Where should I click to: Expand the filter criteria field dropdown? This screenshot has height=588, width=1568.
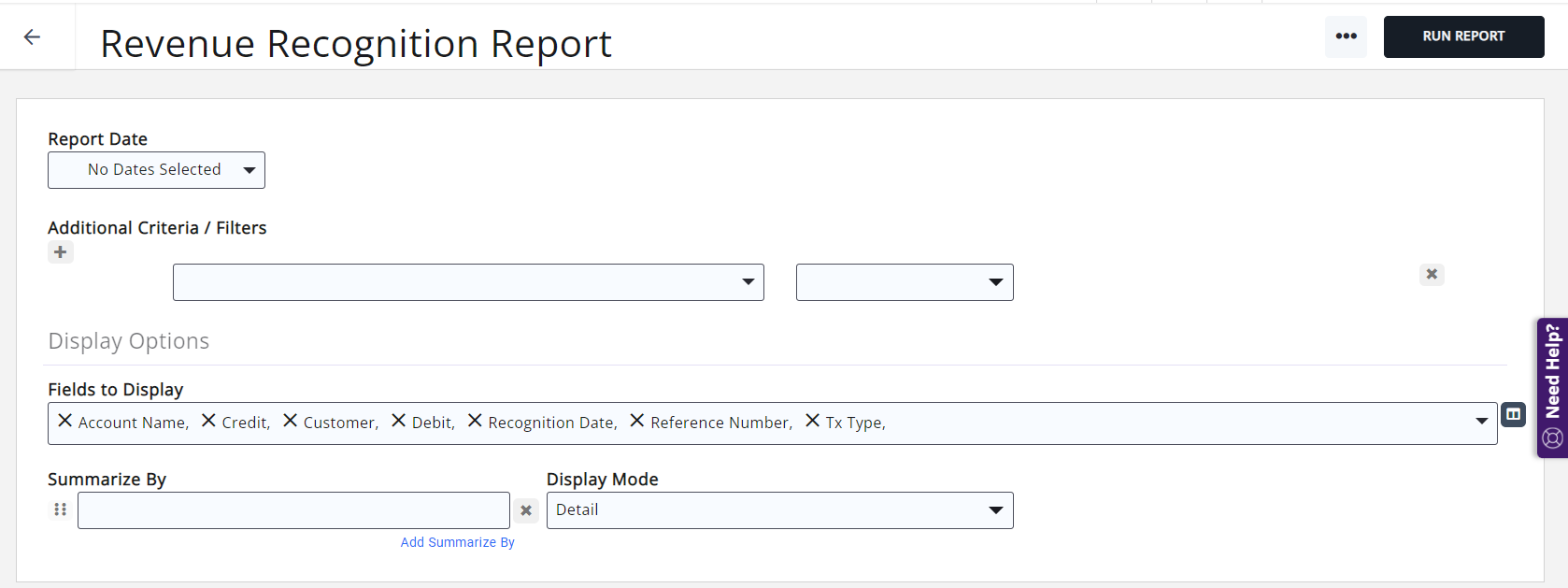(468, 282)
